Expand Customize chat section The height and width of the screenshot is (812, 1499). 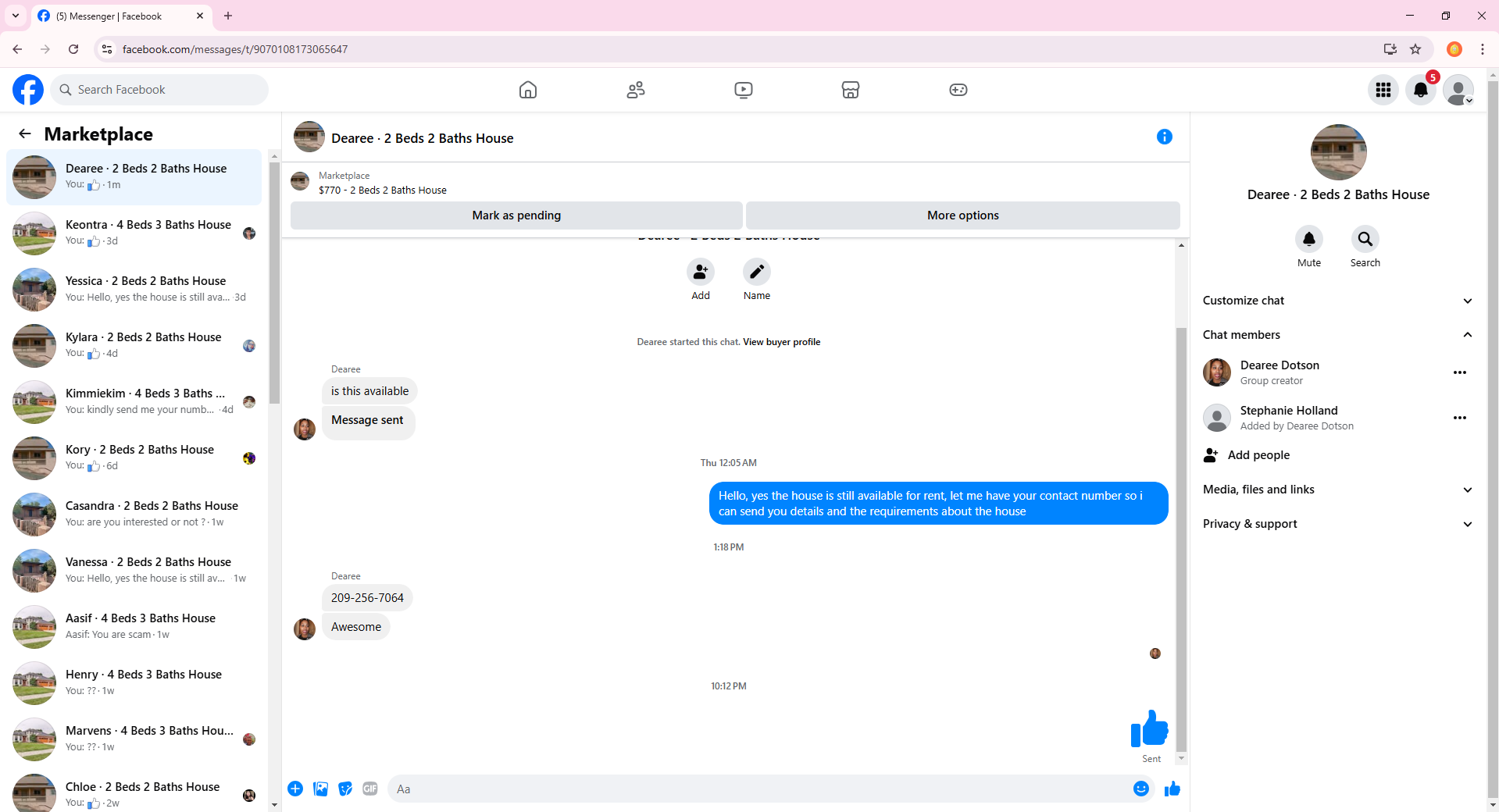click(1338, 301)
